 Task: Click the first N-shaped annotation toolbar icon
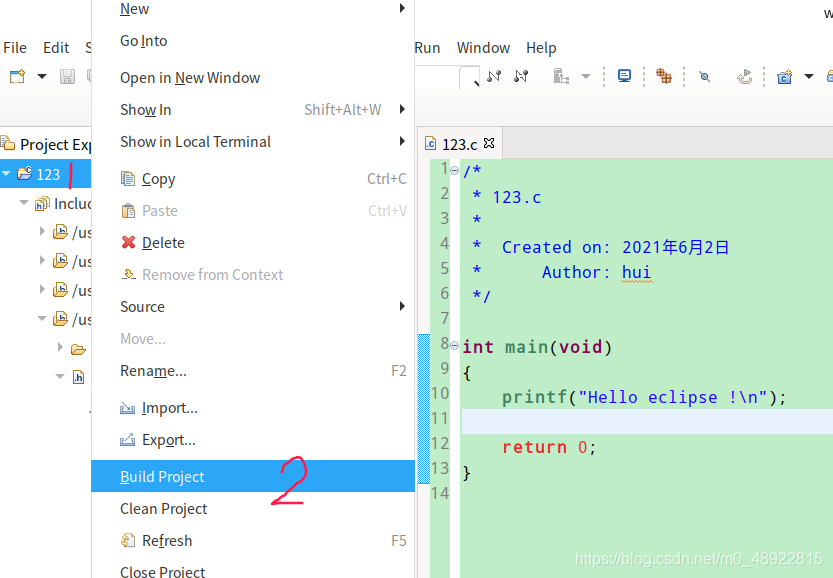[x=494, y=76]
